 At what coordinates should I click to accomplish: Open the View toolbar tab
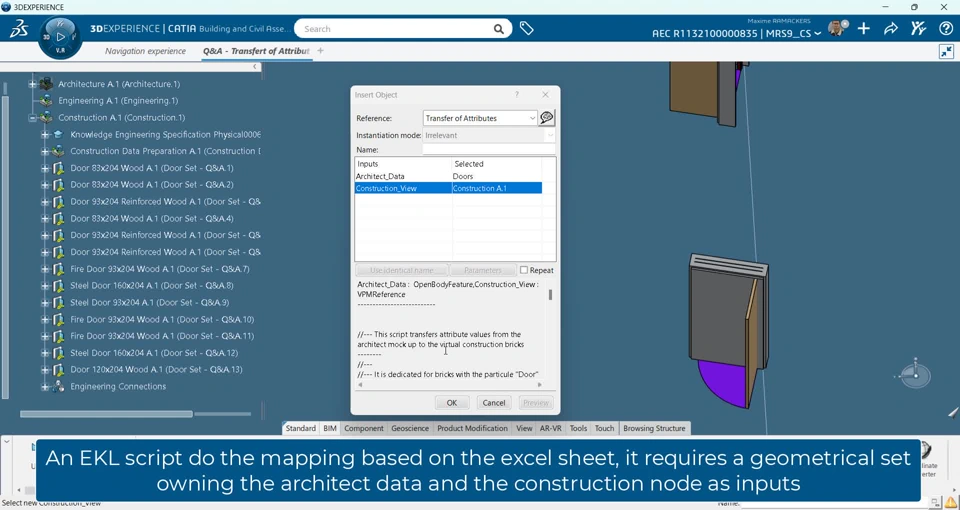click(x=524, y=429)
